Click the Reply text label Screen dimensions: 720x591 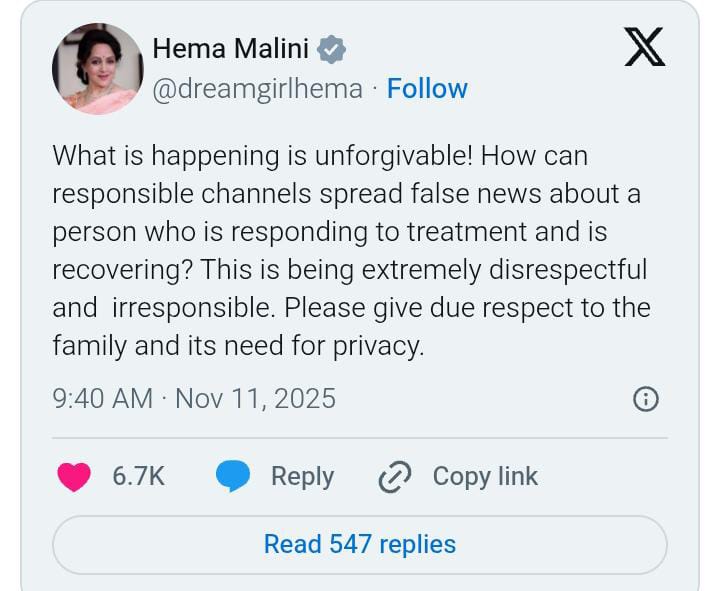(302, 477)
